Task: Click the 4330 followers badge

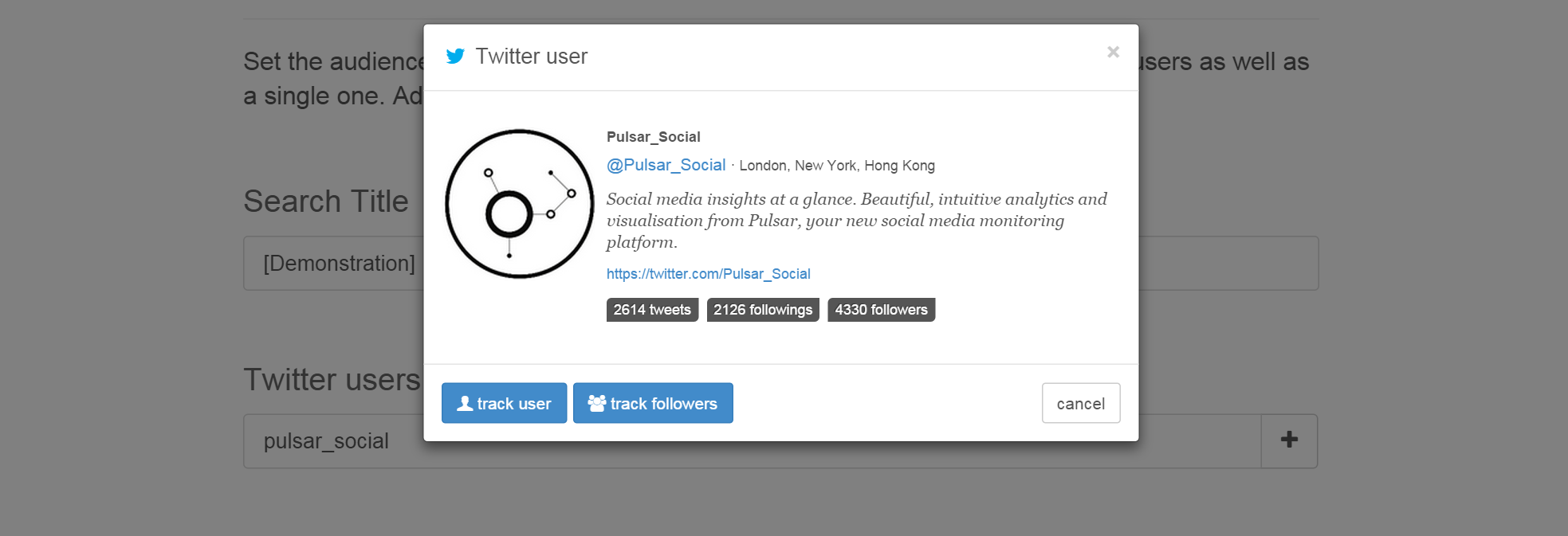Action: tap(881, 310)
